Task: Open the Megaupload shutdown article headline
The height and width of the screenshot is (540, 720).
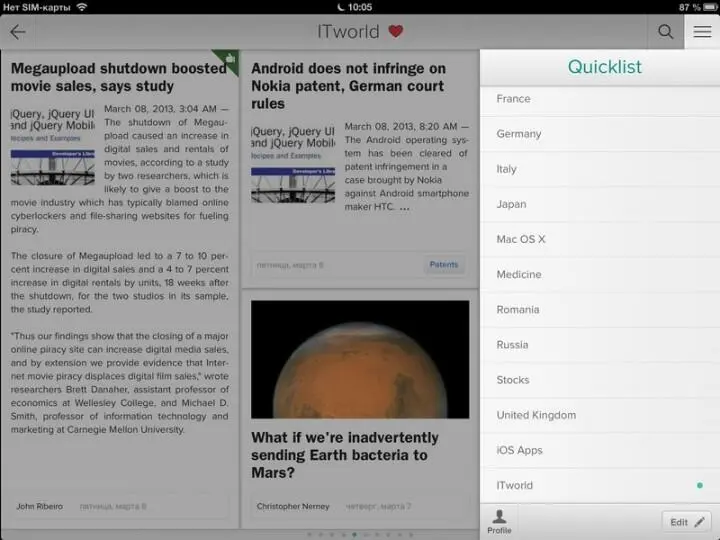Action: coord(118,77)
